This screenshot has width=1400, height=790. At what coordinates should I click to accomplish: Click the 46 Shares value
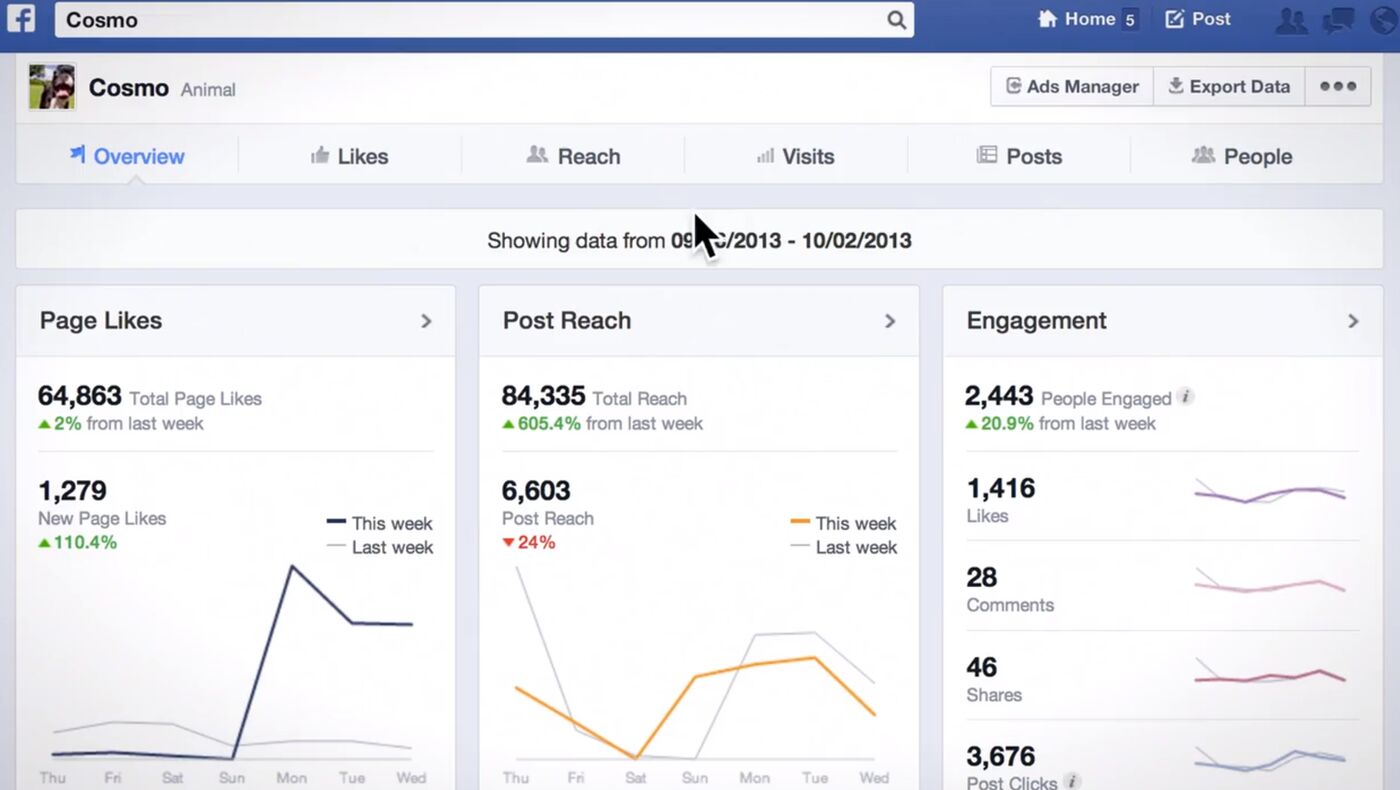coord(982,667)
